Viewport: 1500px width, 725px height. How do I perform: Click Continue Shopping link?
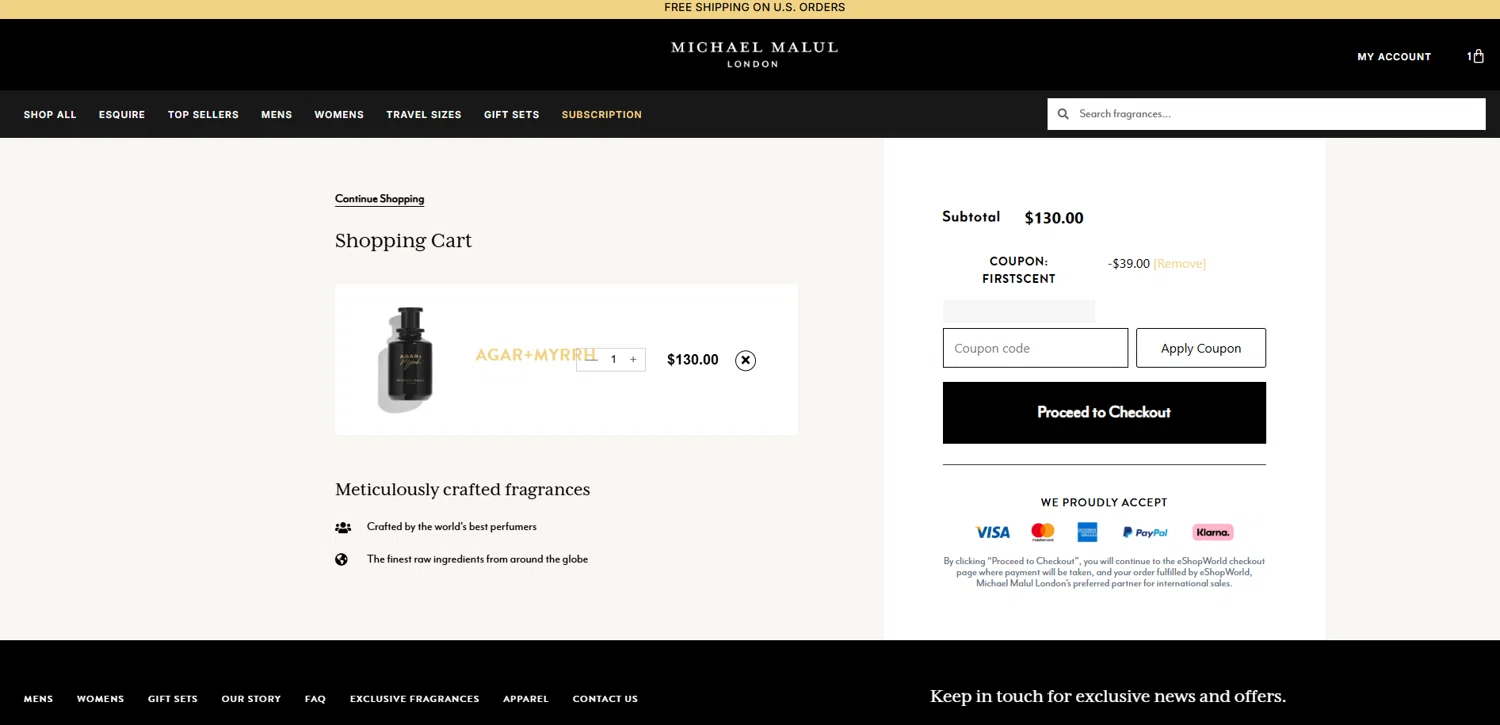click(x=379, y=199)
